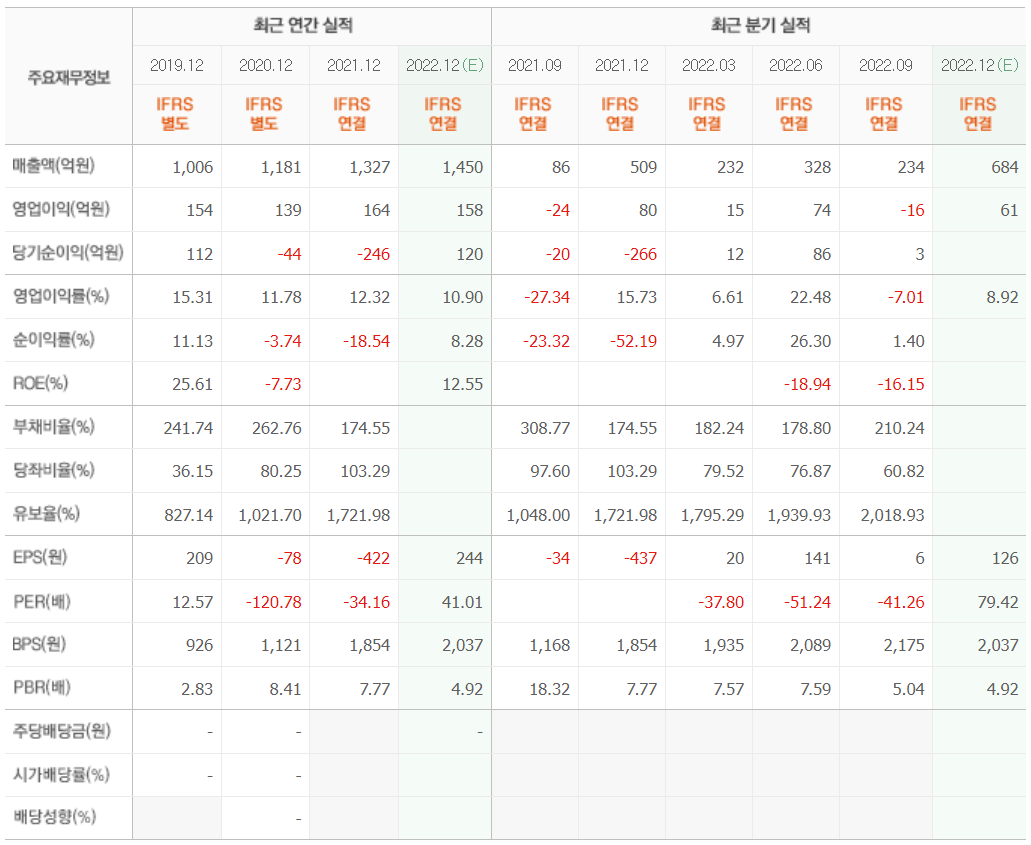Click the 2019.12 column header
This screenshot has width=1031, height=845.
(177, 65)
